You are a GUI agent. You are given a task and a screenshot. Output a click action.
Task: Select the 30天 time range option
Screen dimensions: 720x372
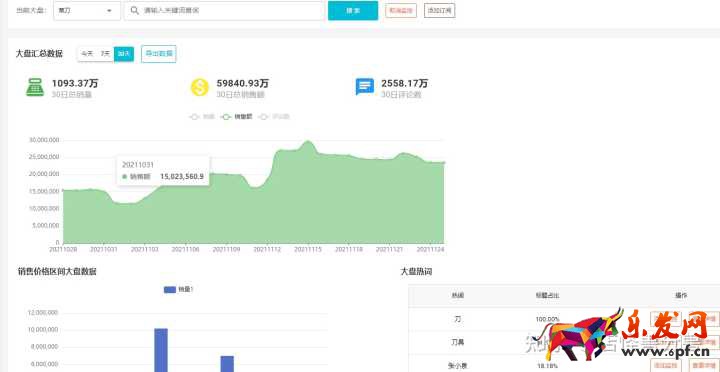point(124,54)
